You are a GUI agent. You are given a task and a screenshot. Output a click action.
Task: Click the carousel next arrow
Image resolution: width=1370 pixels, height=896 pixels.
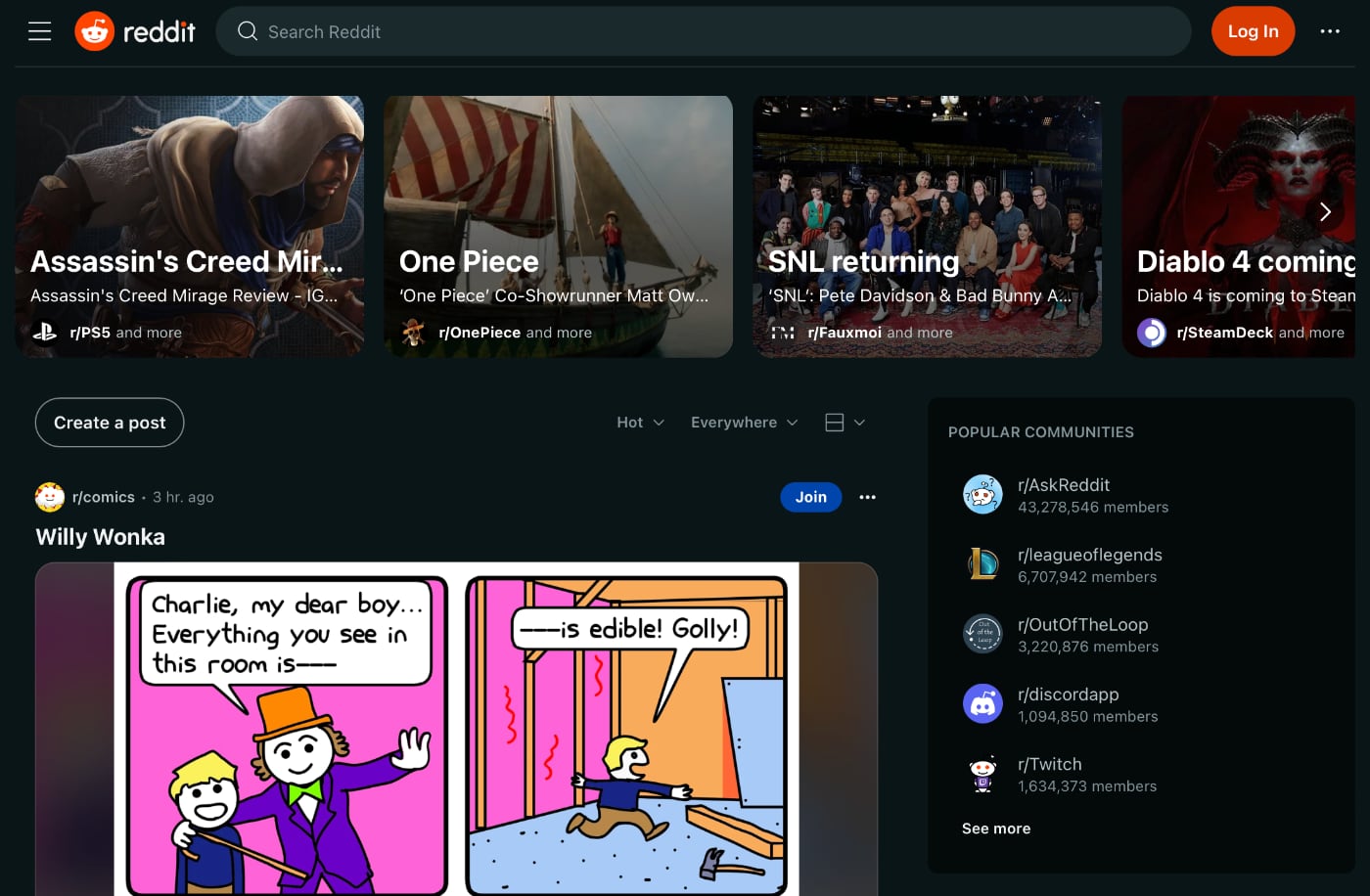tap(1325, 212)
